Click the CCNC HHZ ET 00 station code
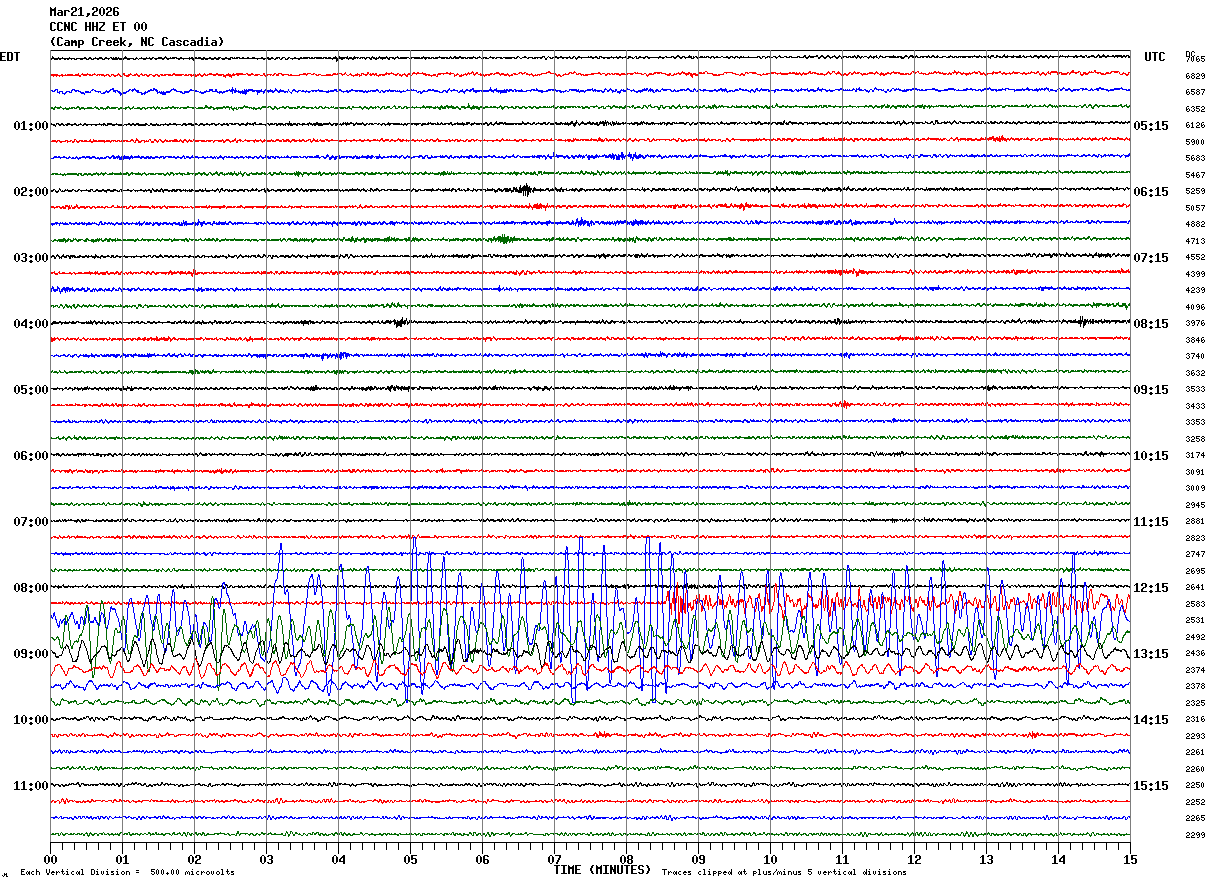1210x886 pixels. [x=98, y=27]
